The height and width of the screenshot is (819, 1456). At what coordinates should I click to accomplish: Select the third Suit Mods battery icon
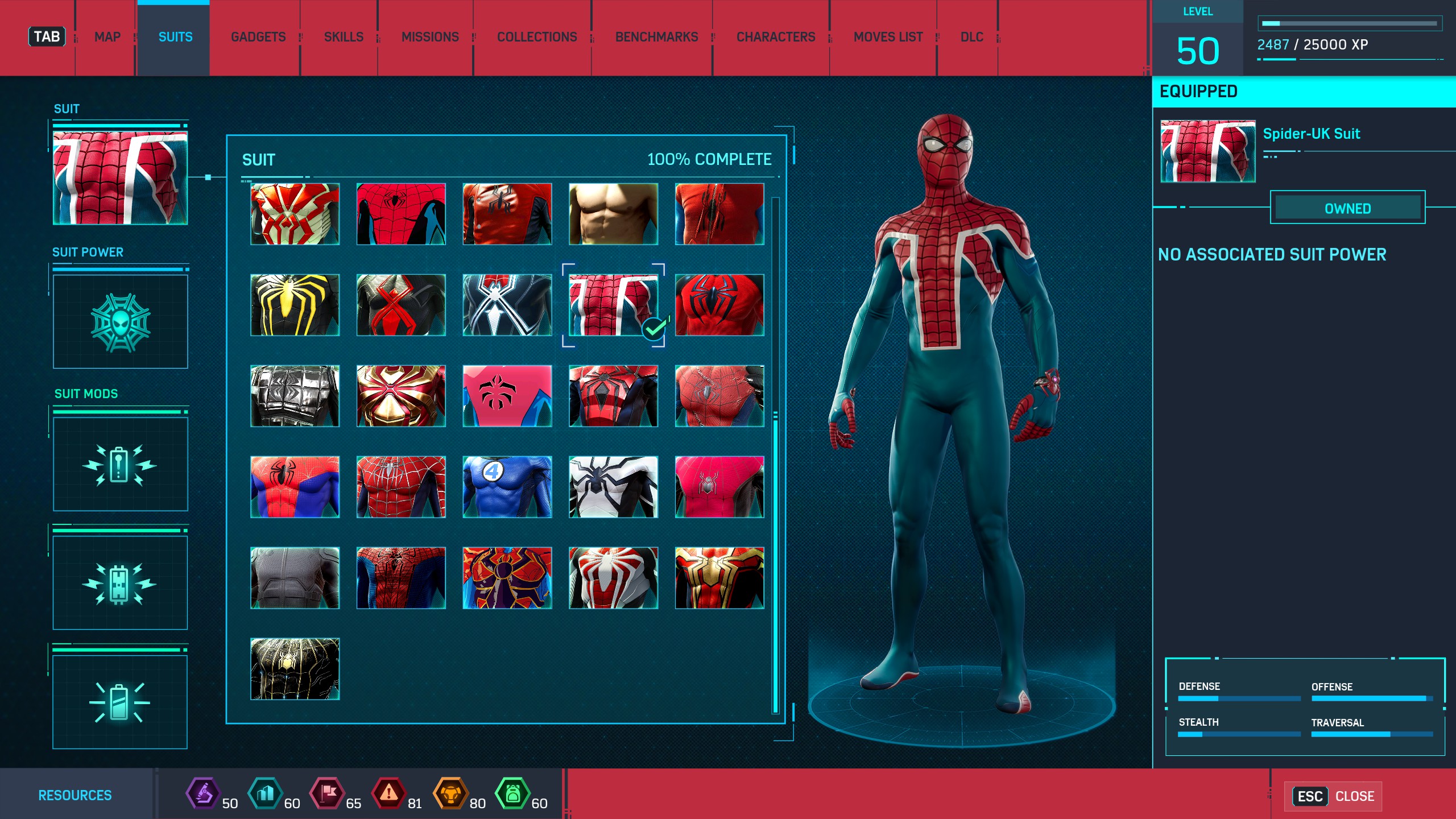(x=120, y=702)
